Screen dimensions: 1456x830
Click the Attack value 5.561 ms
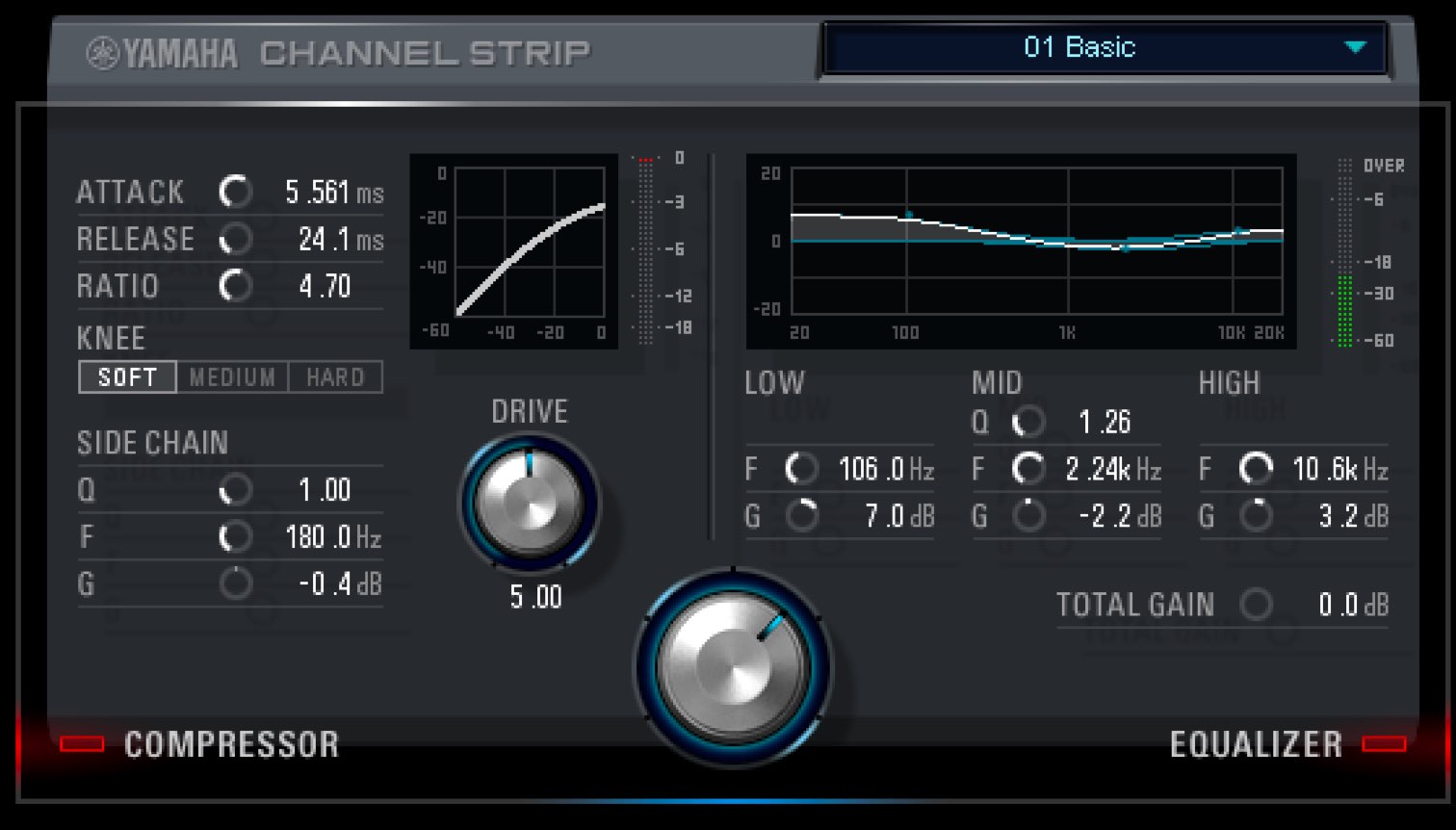click(334, 193)
